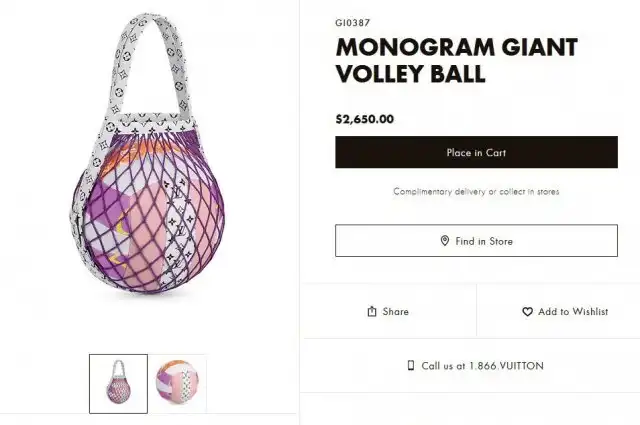The image size is (640, 425).
Task: Click the phone icon beside Call us
Action: pyautogui.click(x=411, y=365)
